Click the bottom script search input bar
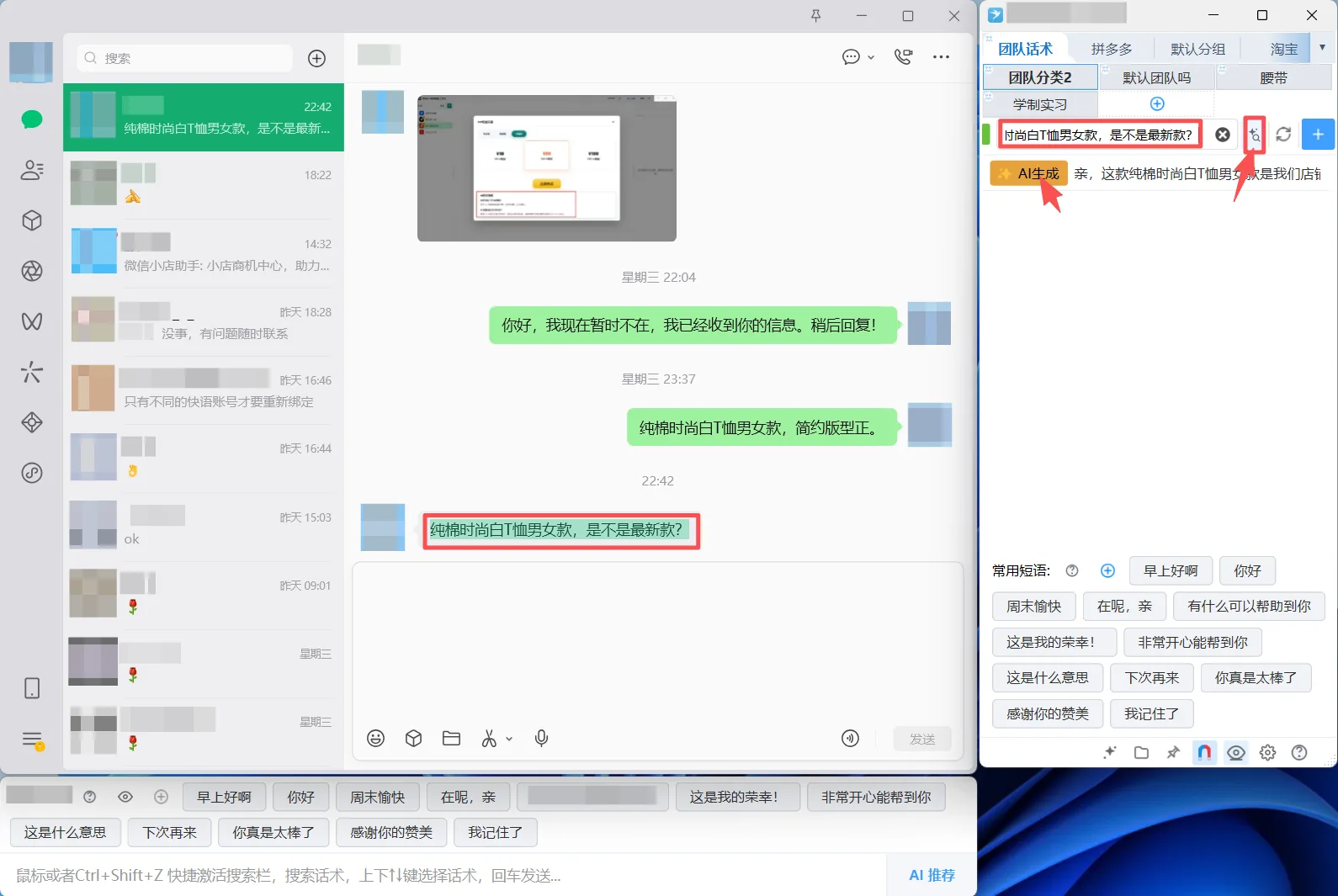 [444, 875]
